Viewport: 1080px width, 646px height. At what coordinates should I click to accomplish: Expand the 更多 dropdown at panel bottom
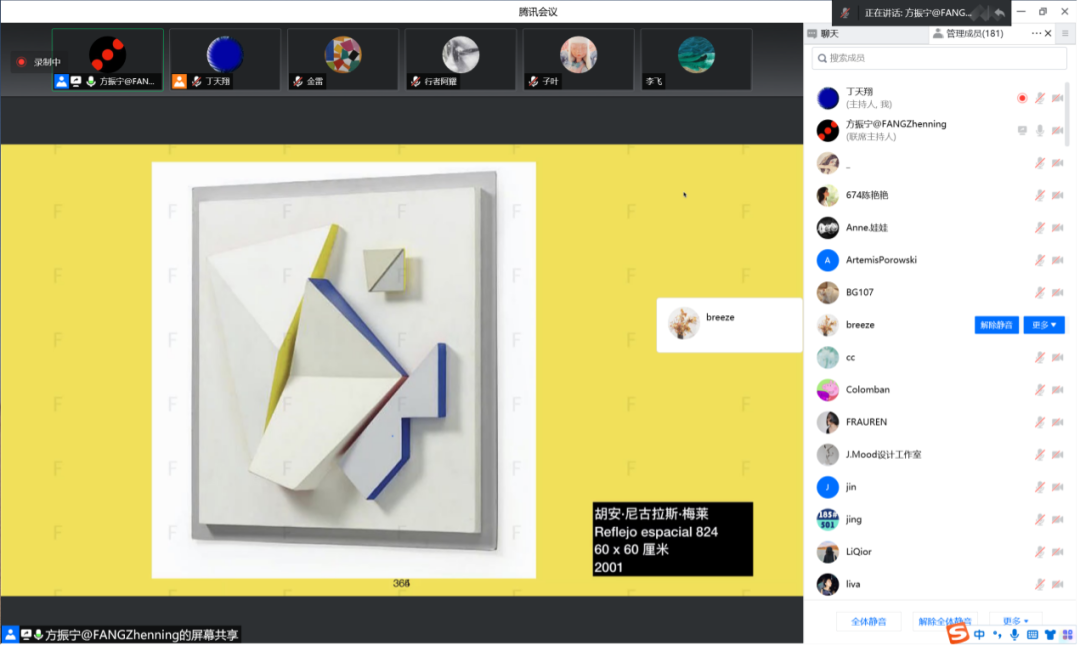pos(1016,621)
